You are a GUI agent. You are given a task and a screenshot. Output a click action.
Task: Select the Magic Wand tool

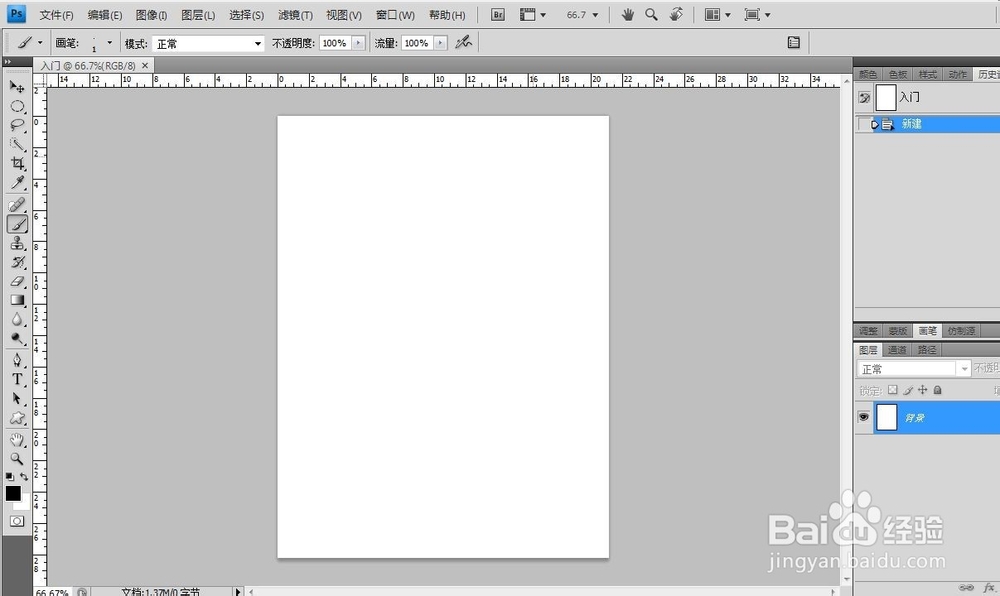coord(17,144)
